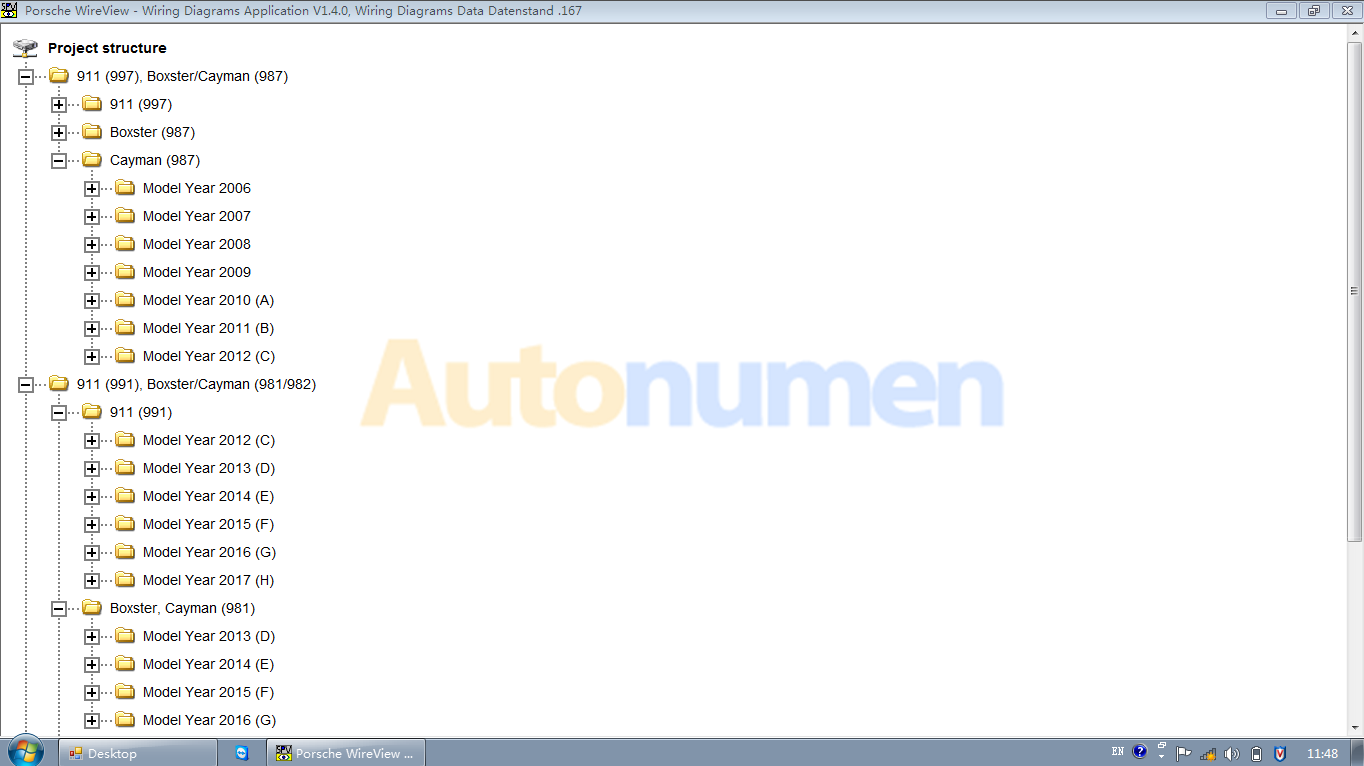Image resolution: width=1364 pixels, height=766 pixels.
Task: Click the 911 (997) folder icon
Action: coord(92,103)
